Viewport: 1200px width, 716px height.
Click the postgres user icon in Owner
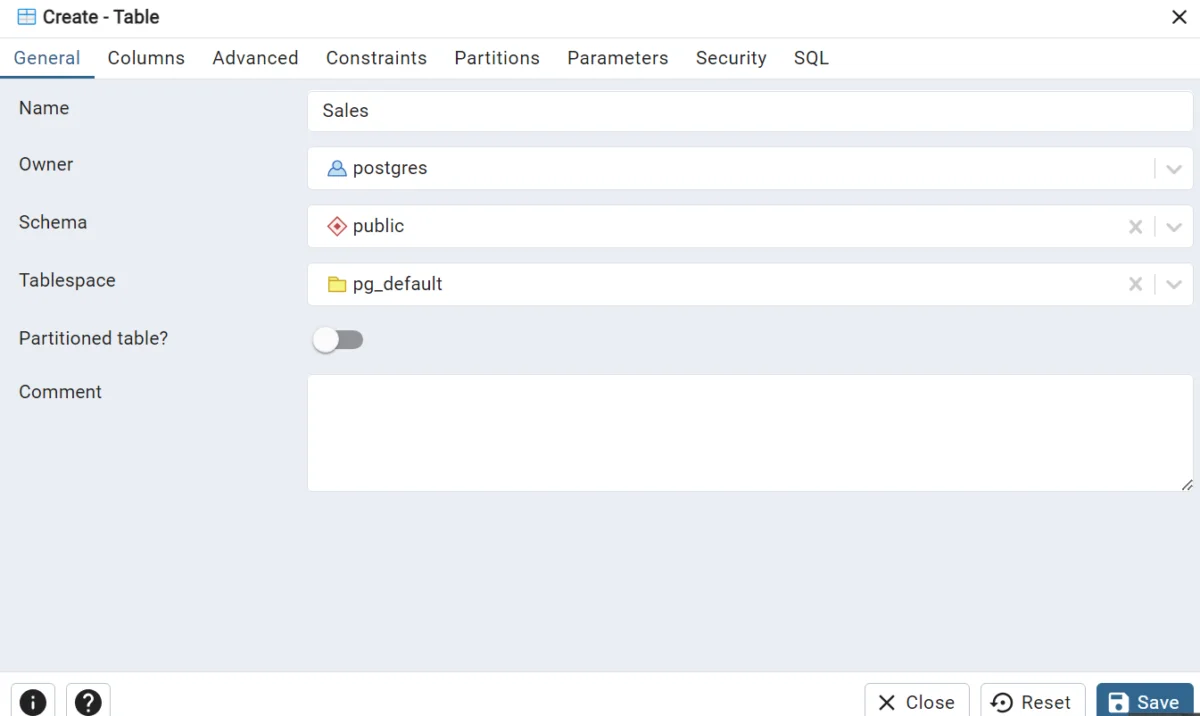[337, 169]
